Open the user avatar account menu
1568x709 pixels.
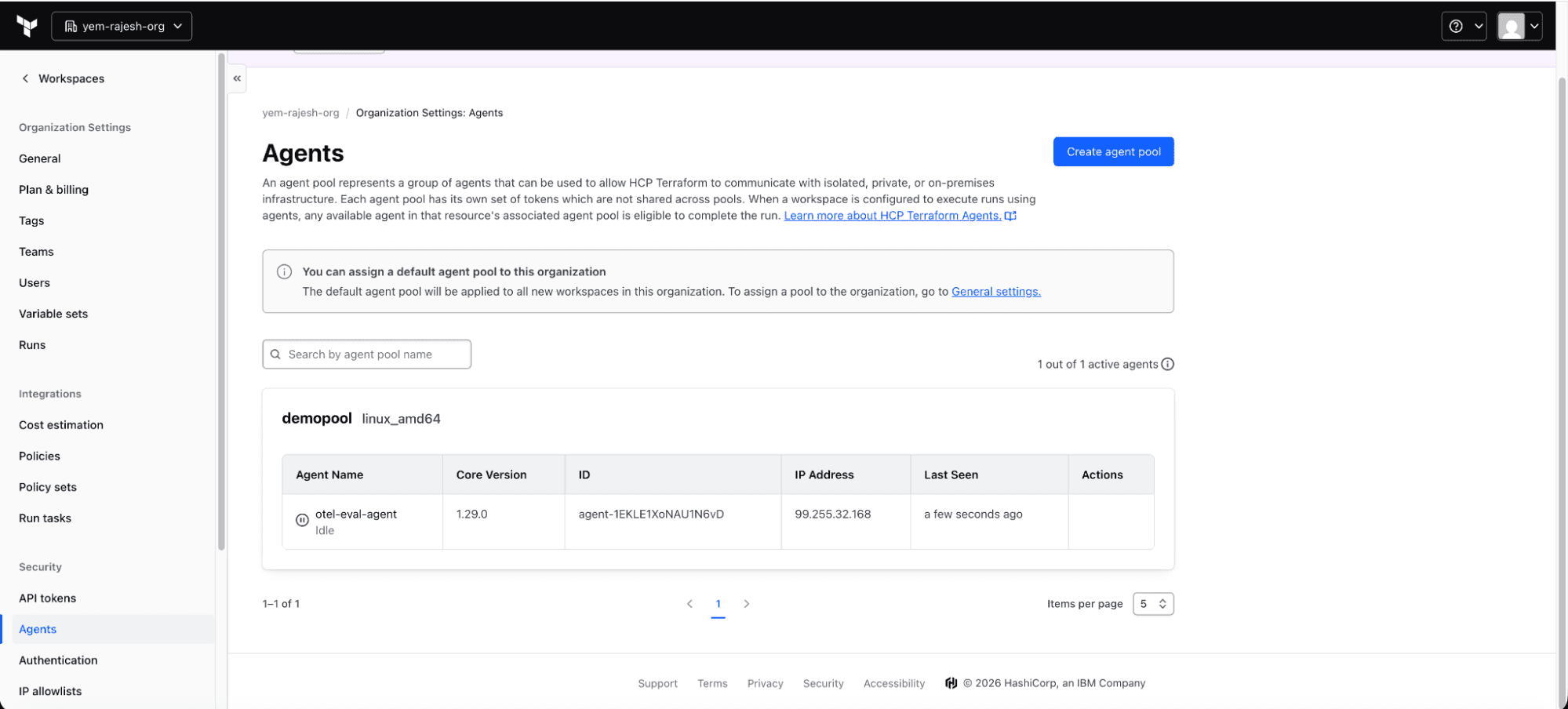coord(1519,26)
